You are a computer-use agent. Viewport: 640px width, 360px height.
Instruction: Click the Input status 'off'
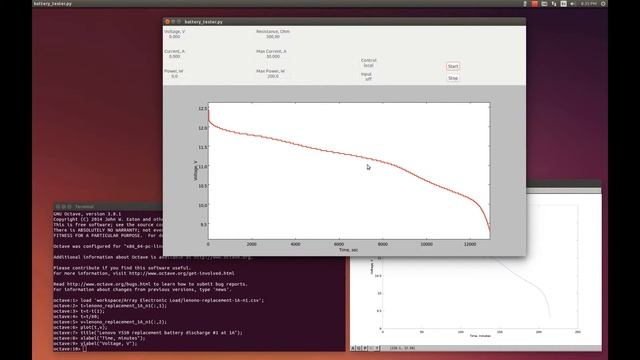[368, 79]
